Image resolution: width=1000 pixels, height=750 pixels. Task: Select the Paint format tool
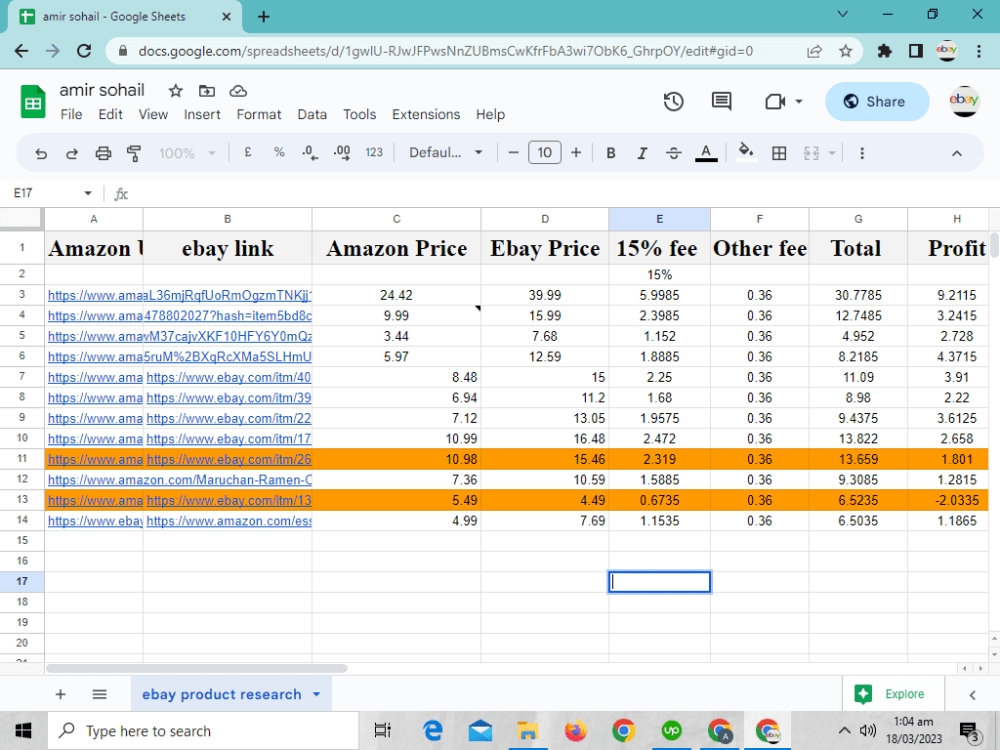[x=134, y=153]
